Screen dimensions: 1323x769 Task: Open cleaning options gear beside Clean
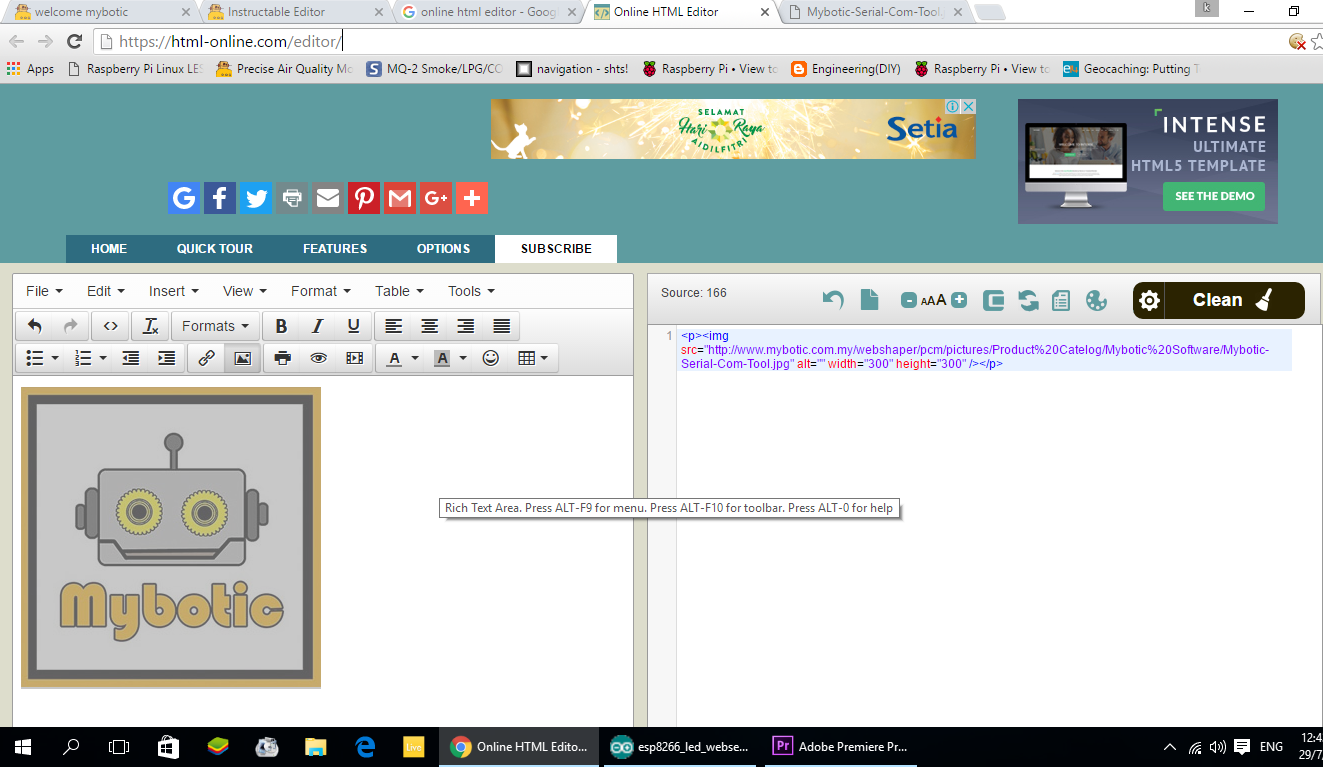pyautogui.click(x=1150, y=300)
